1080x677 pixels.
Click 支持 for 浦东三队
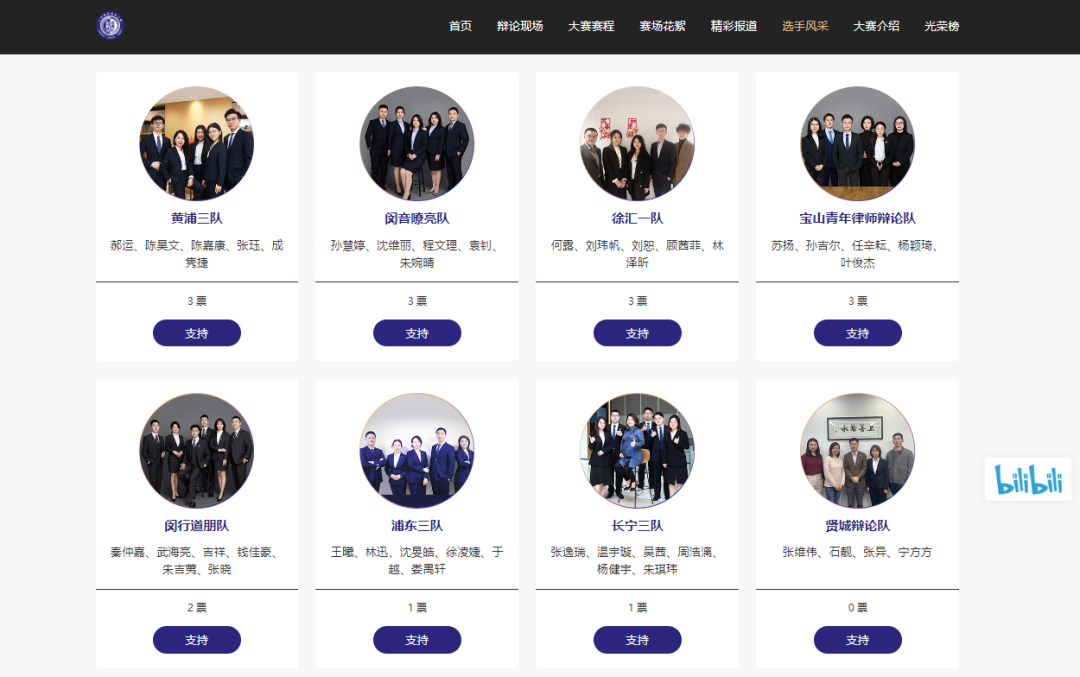tap(417, 640)
